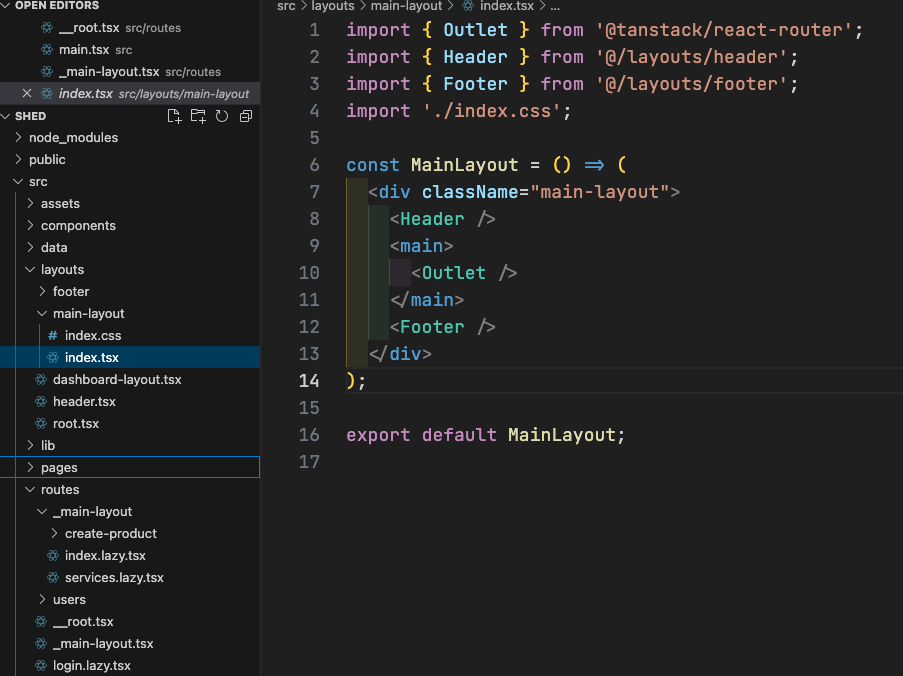Open index.lazy.tsx route file

[130, 555]
